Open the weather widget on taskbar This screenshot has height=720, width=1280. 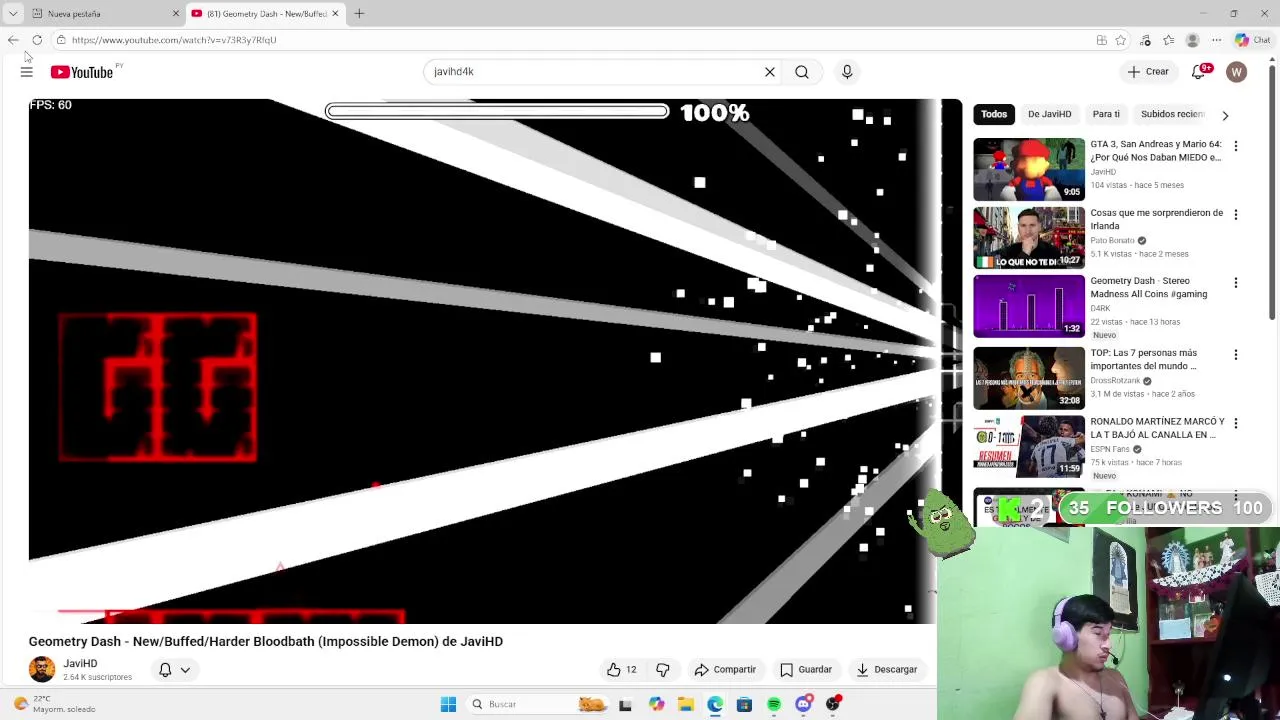click(55, 704)
